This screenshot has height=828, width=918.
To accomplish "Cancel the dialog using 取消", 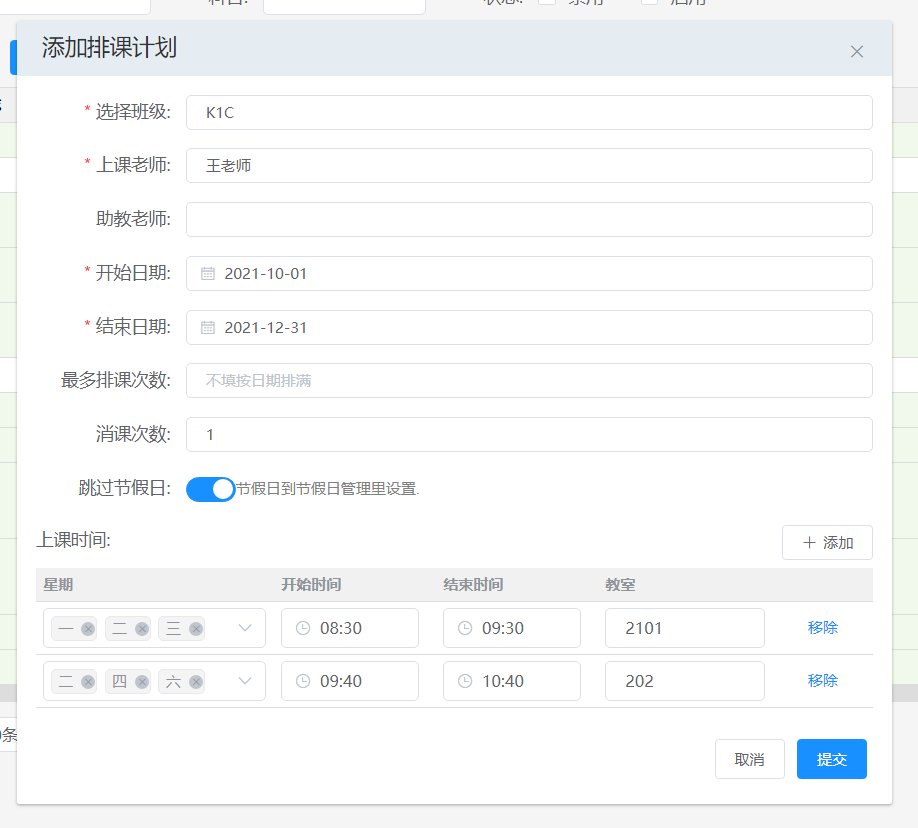I will [749, 759].
